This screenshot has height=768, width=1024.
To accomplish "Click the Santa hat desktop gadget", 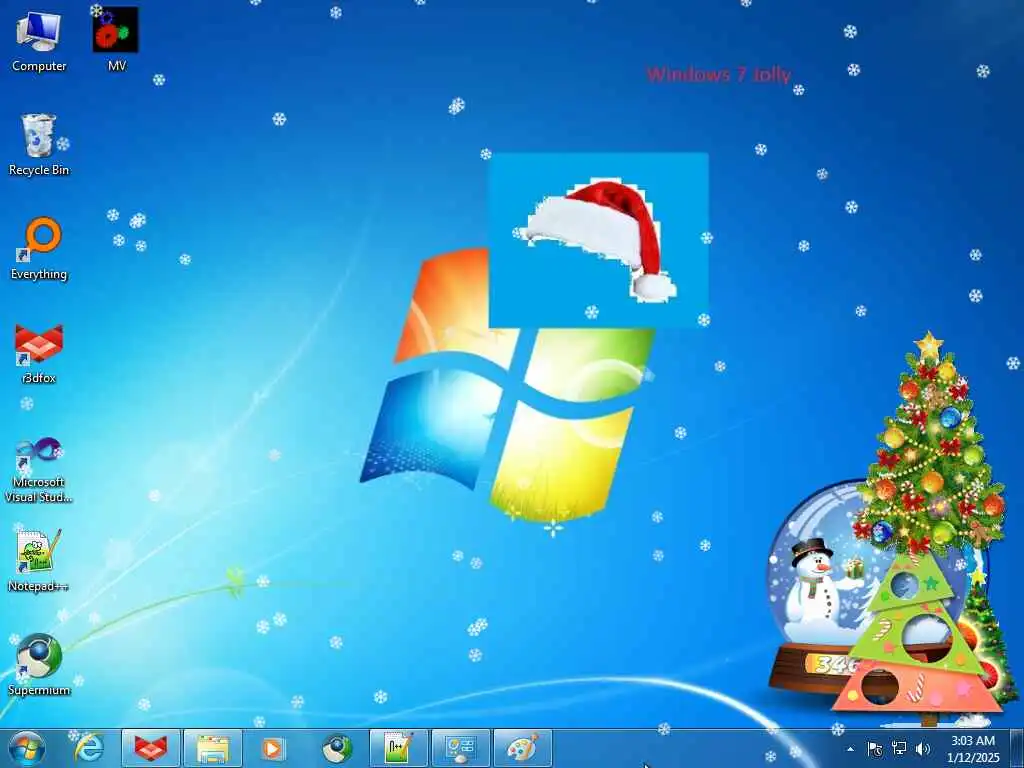I will [598, 240].
